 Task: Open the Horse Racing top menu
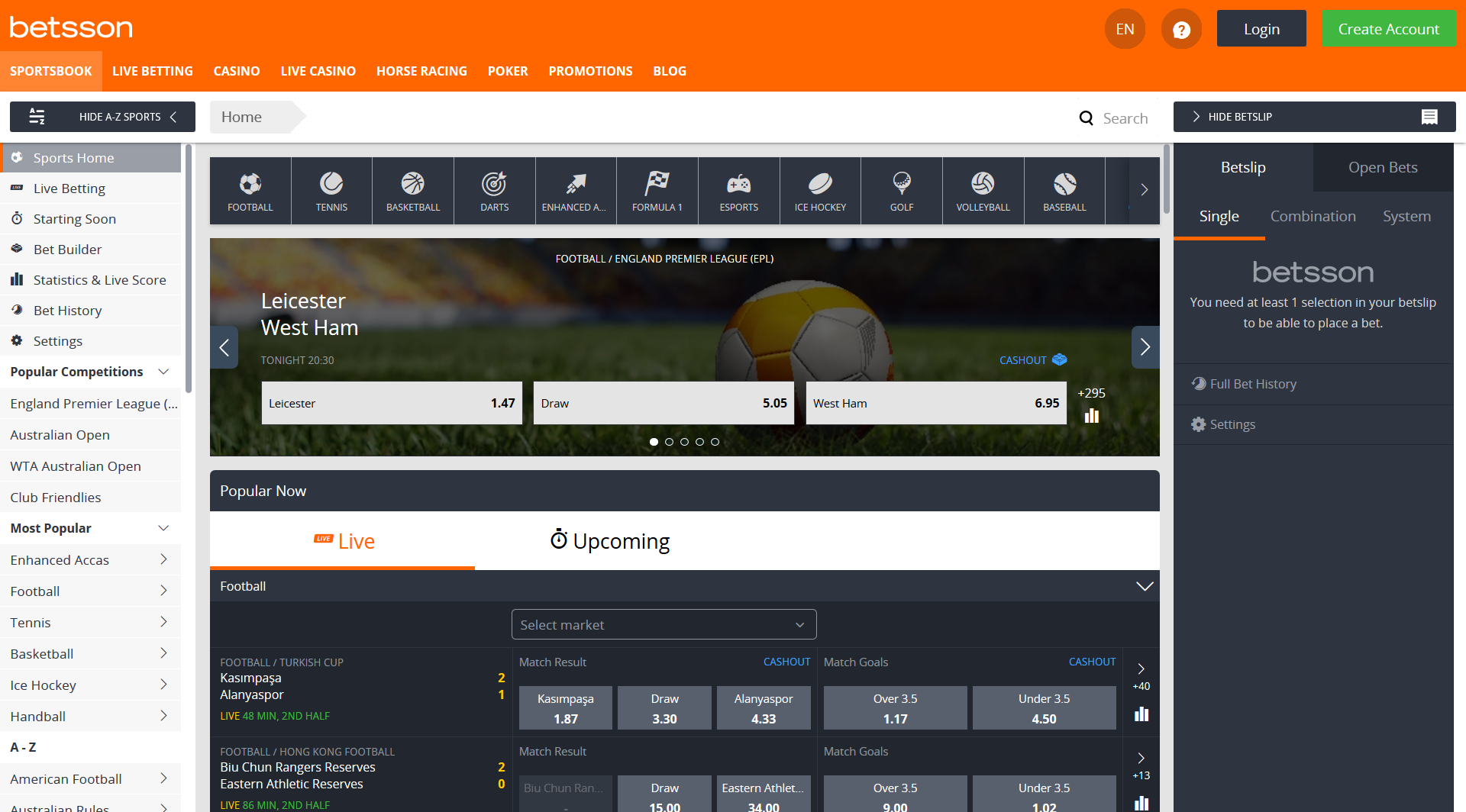click(421, 71)
